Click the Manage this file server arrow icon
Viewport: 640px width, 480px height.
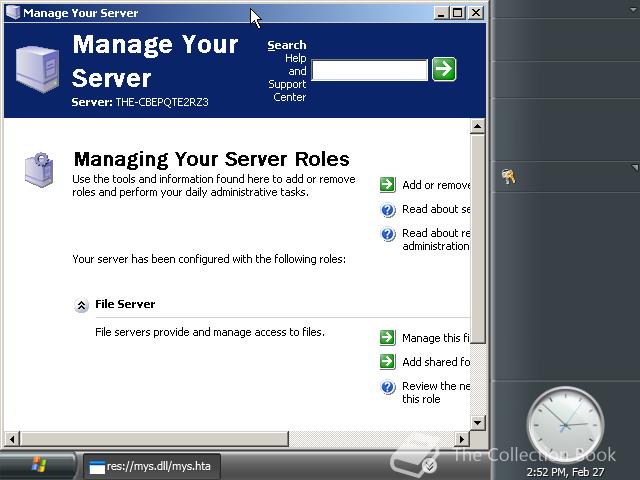point(387,338)
